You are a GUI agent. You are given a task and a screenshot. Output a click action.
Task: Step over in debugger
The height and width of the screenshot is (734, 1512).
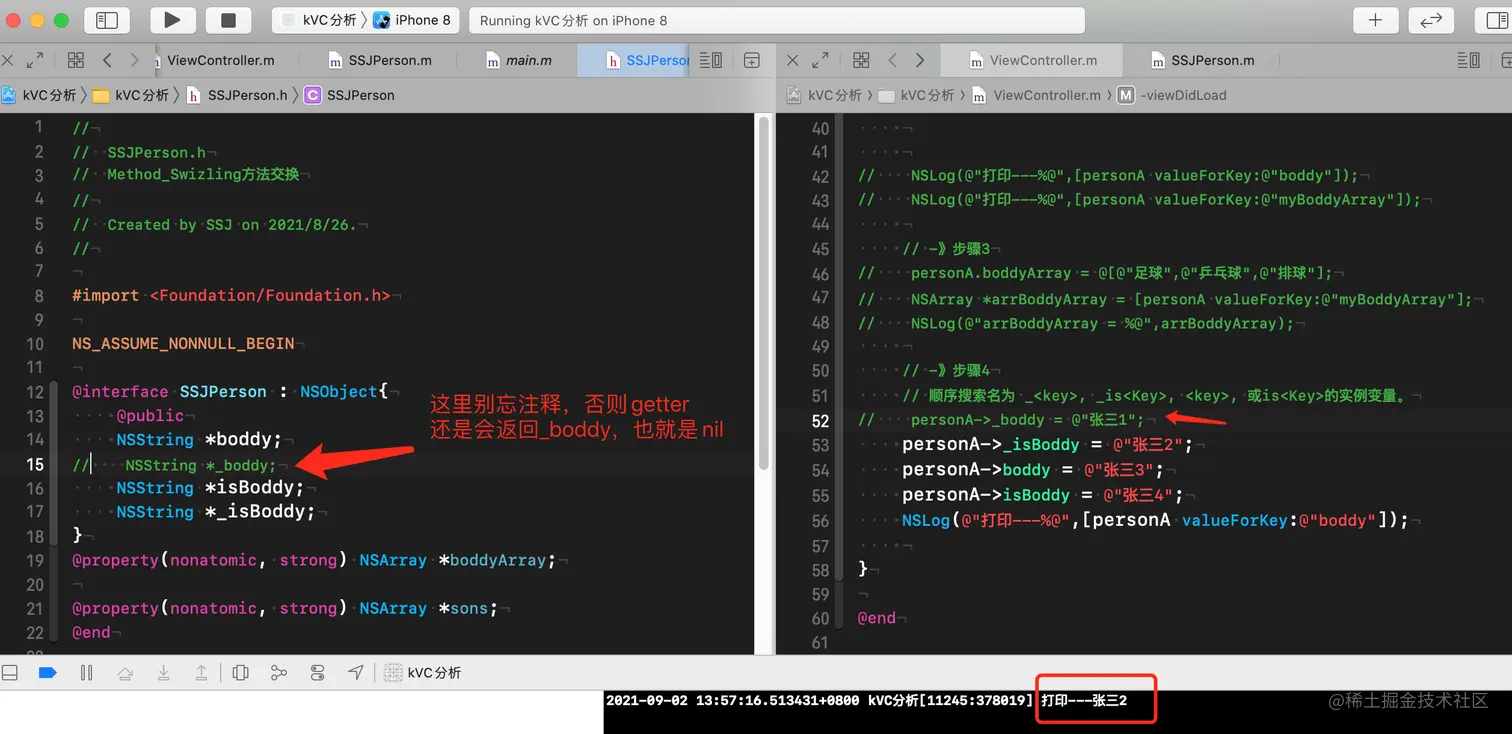[125, 673]
